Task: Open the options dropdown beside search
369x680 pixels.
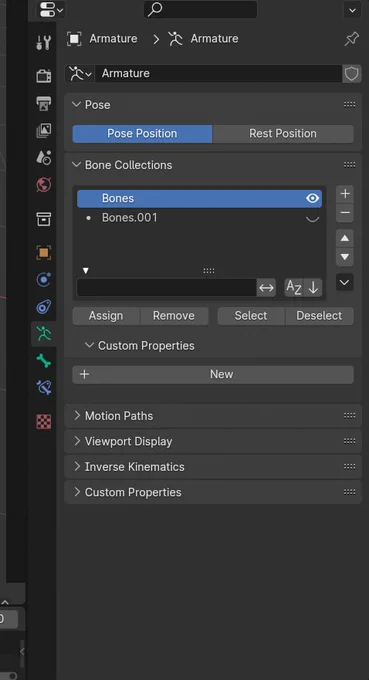Action: click(353, 10)
